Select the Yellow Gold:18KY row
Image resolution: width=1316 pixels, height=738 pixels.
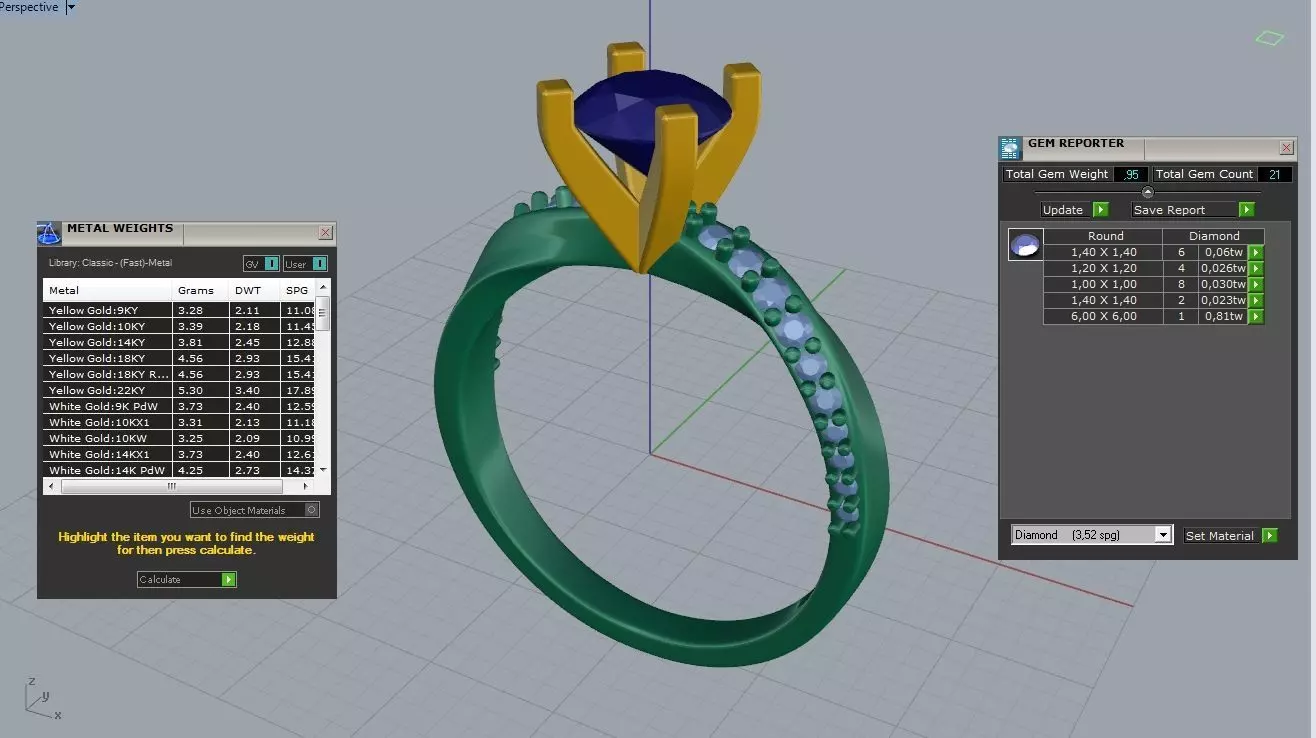coord(179,358)
